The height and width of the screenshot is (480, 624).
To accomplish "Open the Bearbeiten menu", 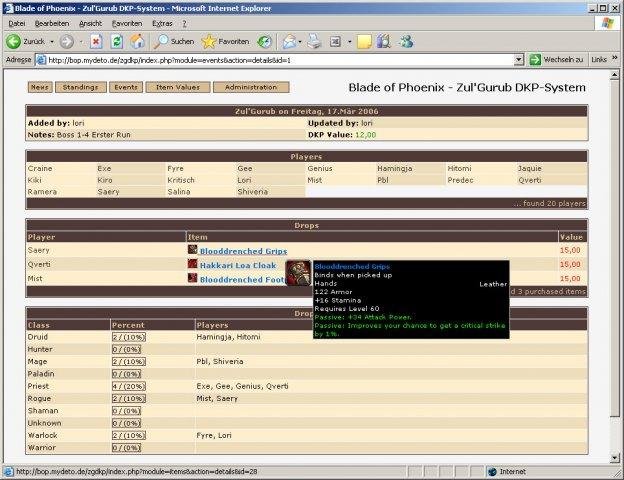I will pos(52,23).
